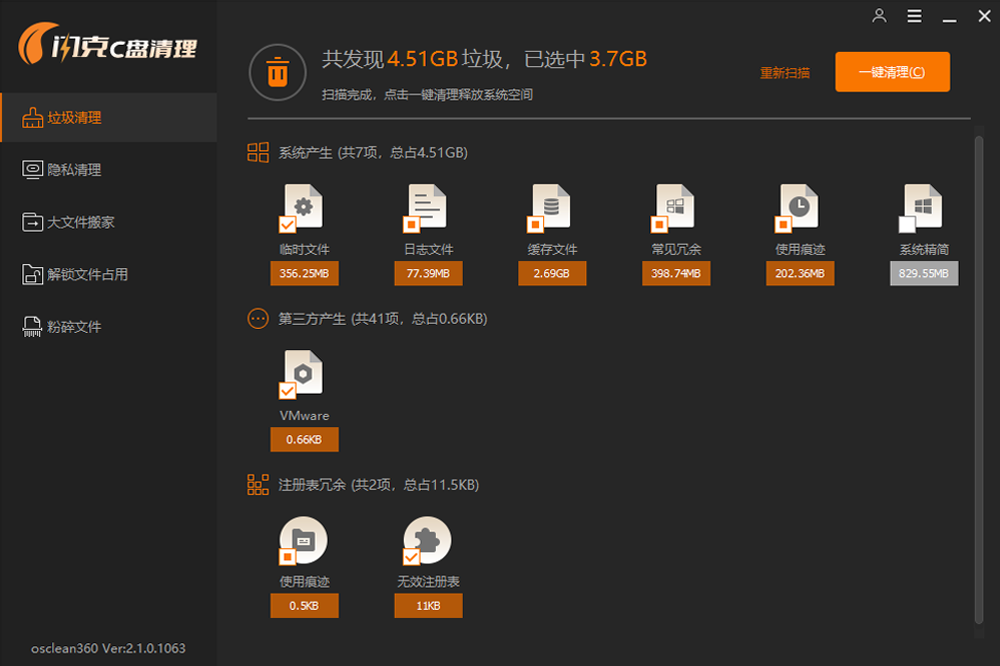Click the 常见冗余 icon

[x=676, y=207]
